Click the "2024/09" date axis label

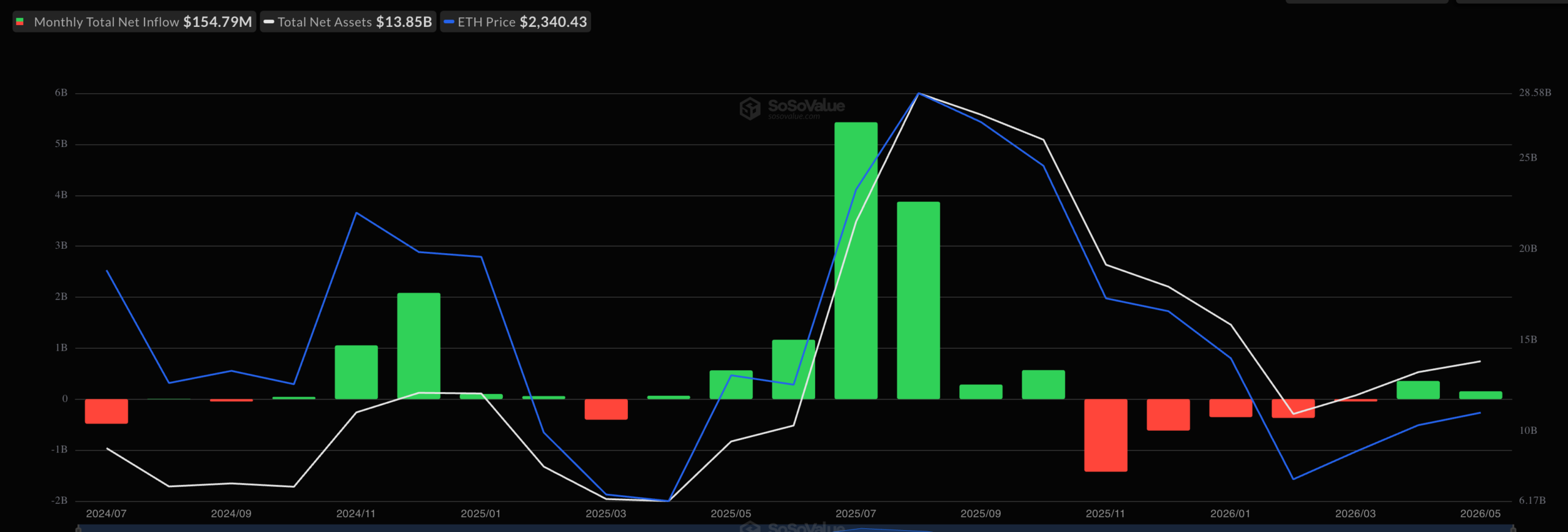pos(232,514)
